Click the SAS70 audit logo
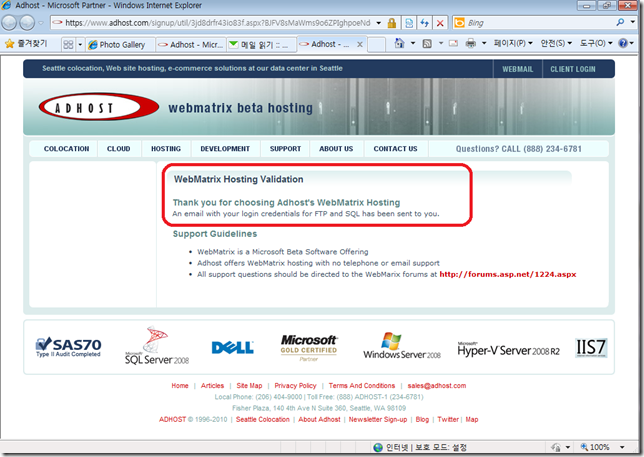Screen dimensions: 644x457 (x=68, y=347)
